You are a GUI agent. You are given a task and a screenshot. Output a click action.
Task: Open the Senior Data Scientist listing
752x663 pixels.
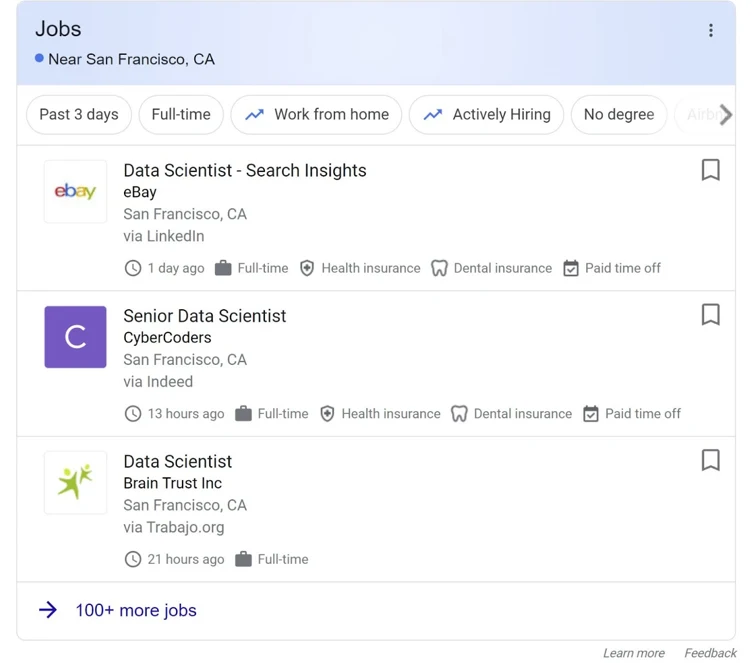tap(204, 316)
